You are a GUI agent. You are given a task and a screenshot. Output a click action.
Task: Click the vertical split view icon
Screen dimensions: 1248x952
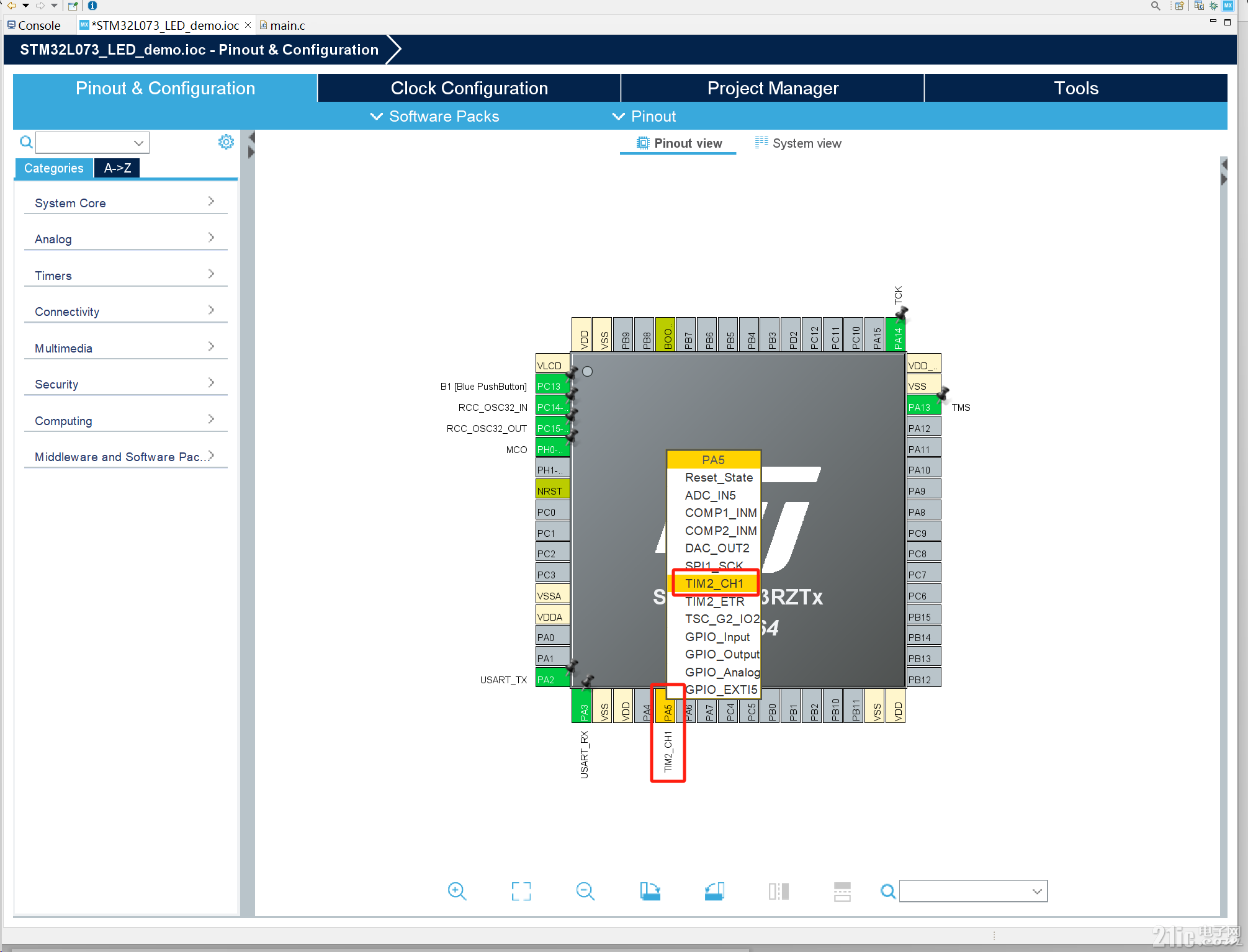point(778,891)
